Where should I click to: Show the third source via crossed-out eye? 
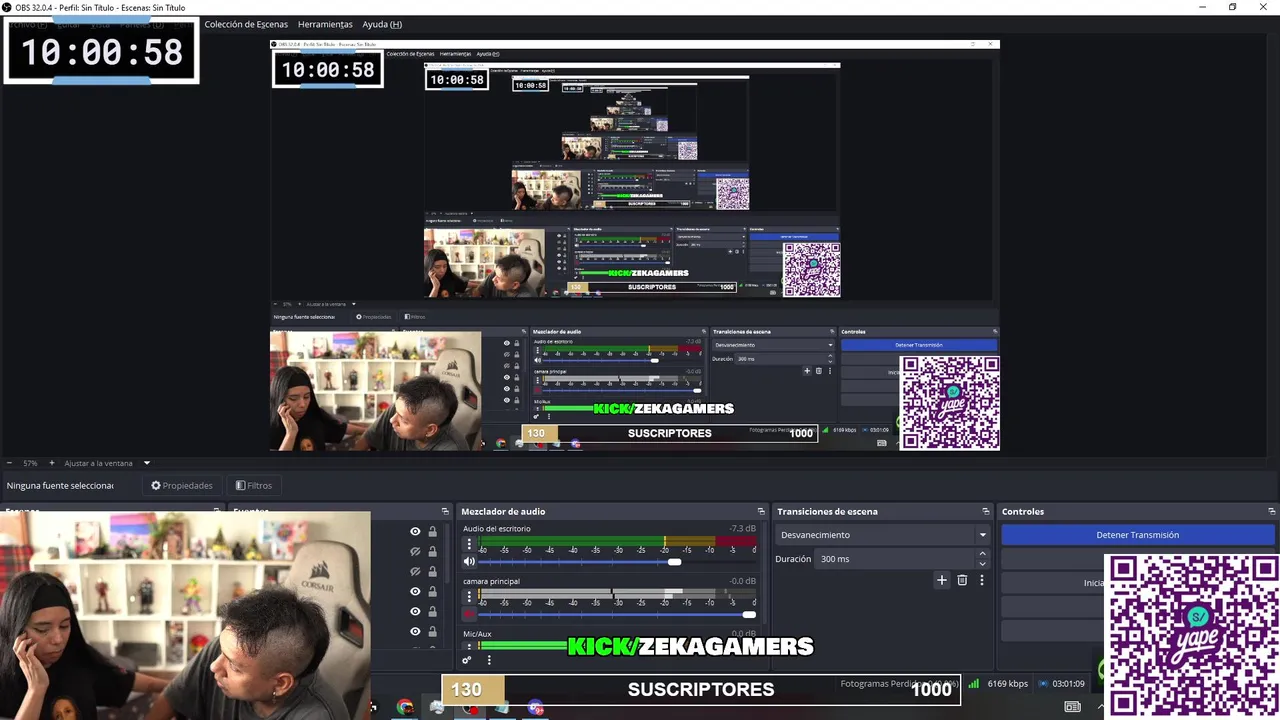tap(415, 572)
